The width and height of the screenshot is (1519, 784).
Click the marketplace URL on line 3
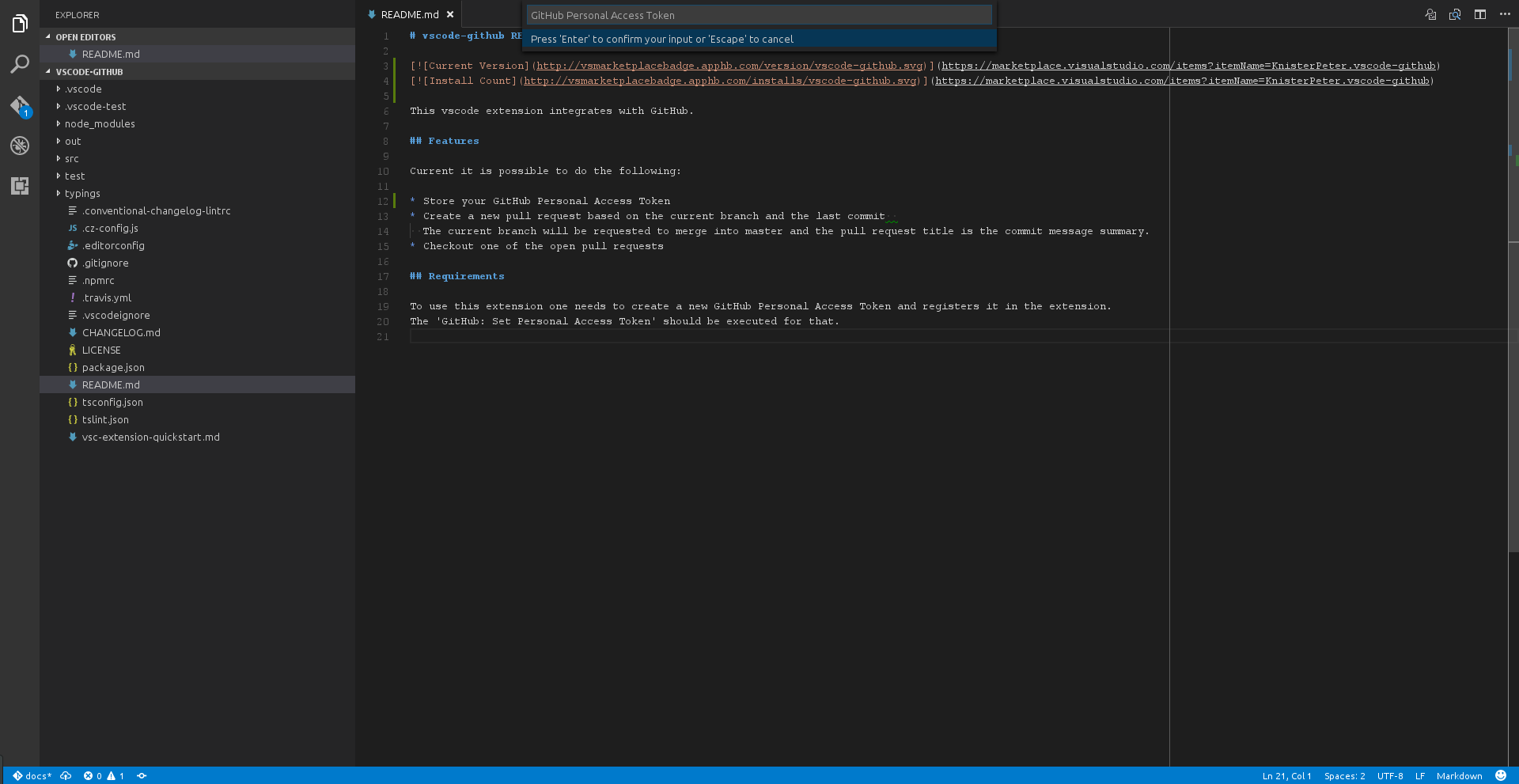(x=1188, y=66)
